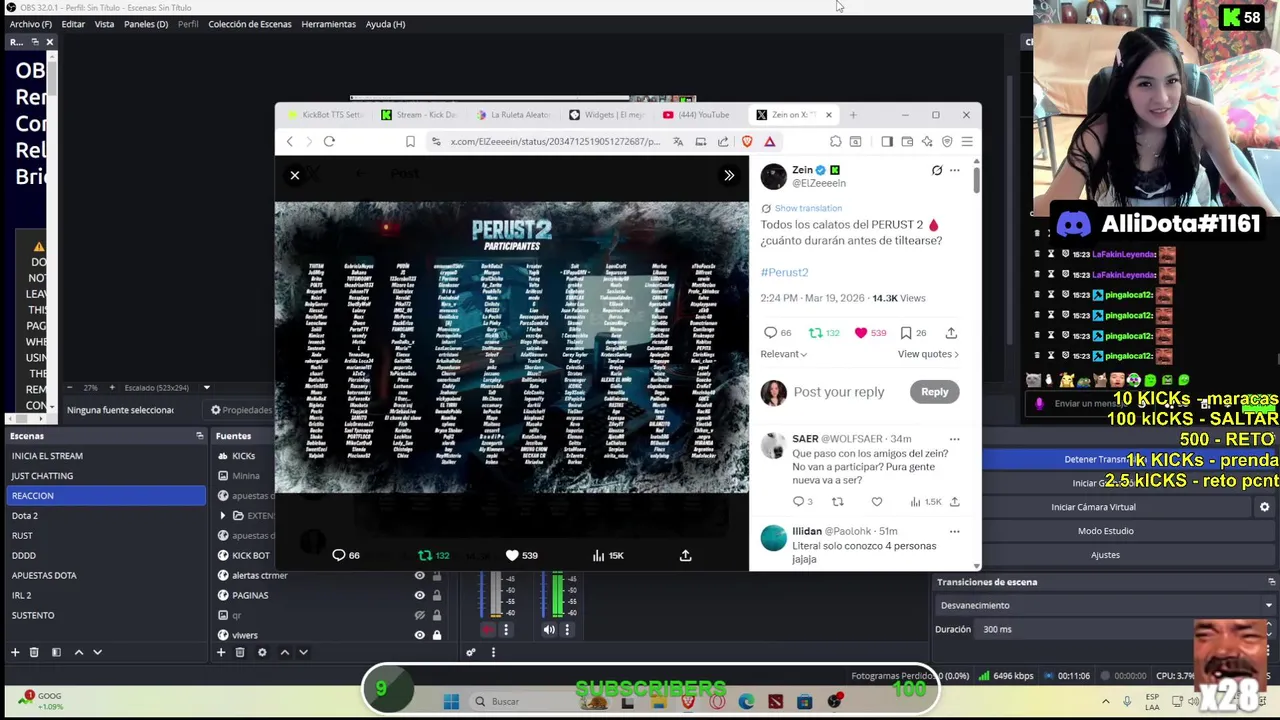
Task: Open the Archivo menu in OBS
Action: pyautogui.click(x=30, y=24)
